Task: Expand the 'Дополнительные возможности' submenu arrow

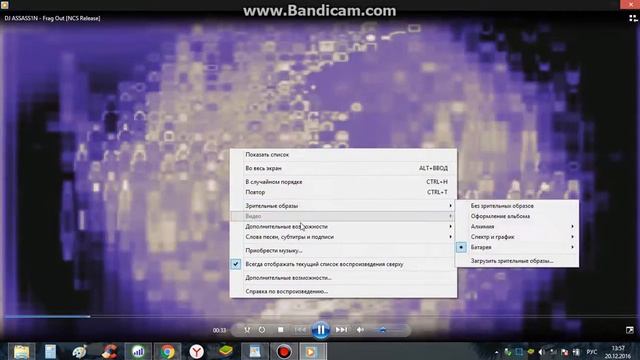Action: click(450, 227)
